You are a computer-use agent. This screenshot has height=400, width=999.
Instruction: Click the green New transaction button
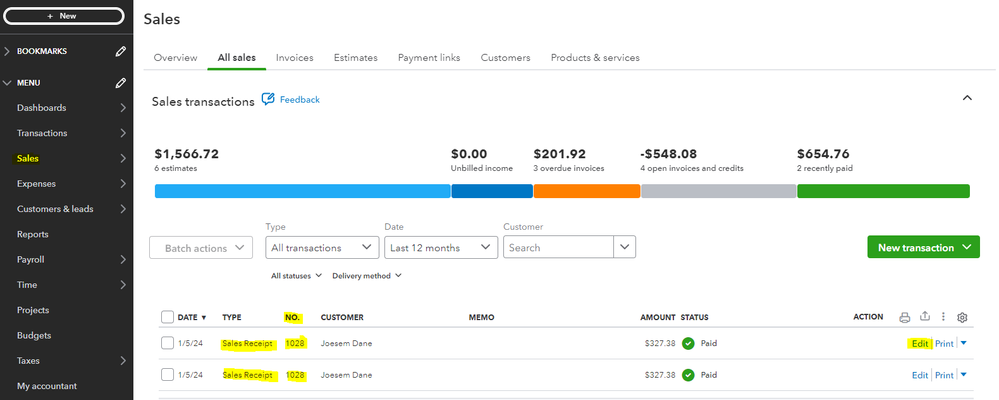click(x=923, y=248)
